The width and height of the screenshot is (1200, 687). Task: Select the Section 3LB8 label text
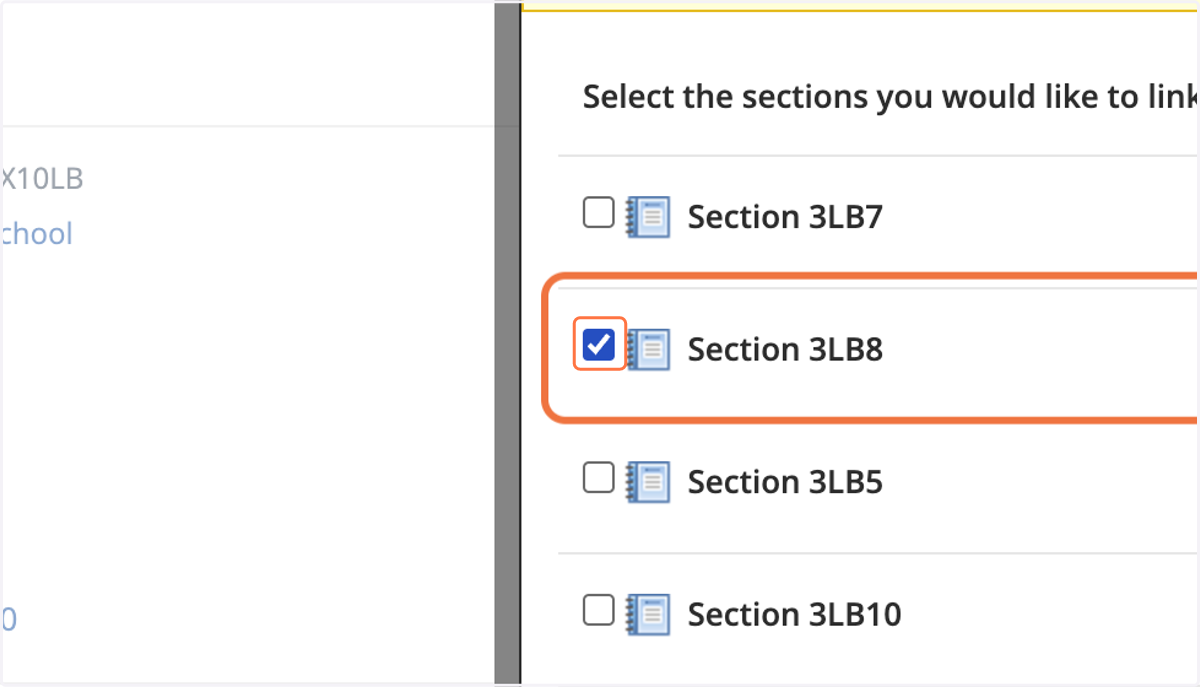click(785, 350)
